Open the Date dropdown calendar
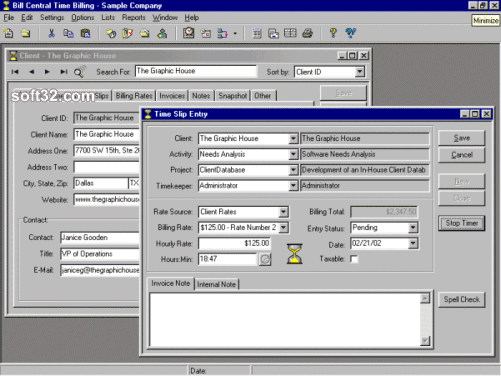 (x=413, y=243)
